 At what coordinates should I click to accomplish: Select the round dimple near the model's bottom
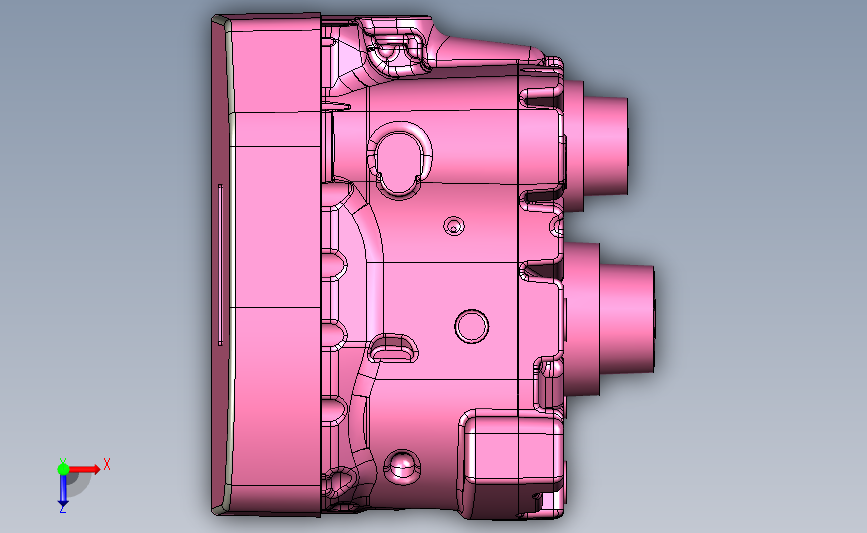point(402,467)
